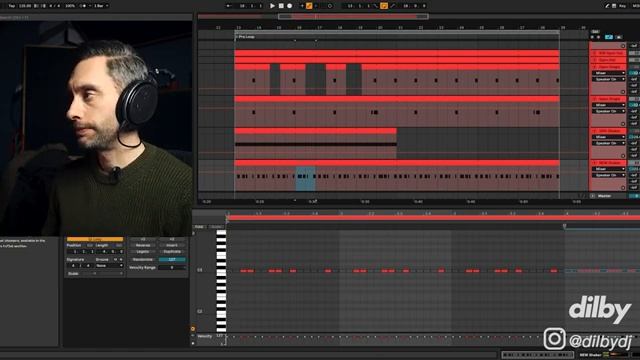Click the Invert notes button
The height and width of the screenshot is (360, 640).
(172, 245)
